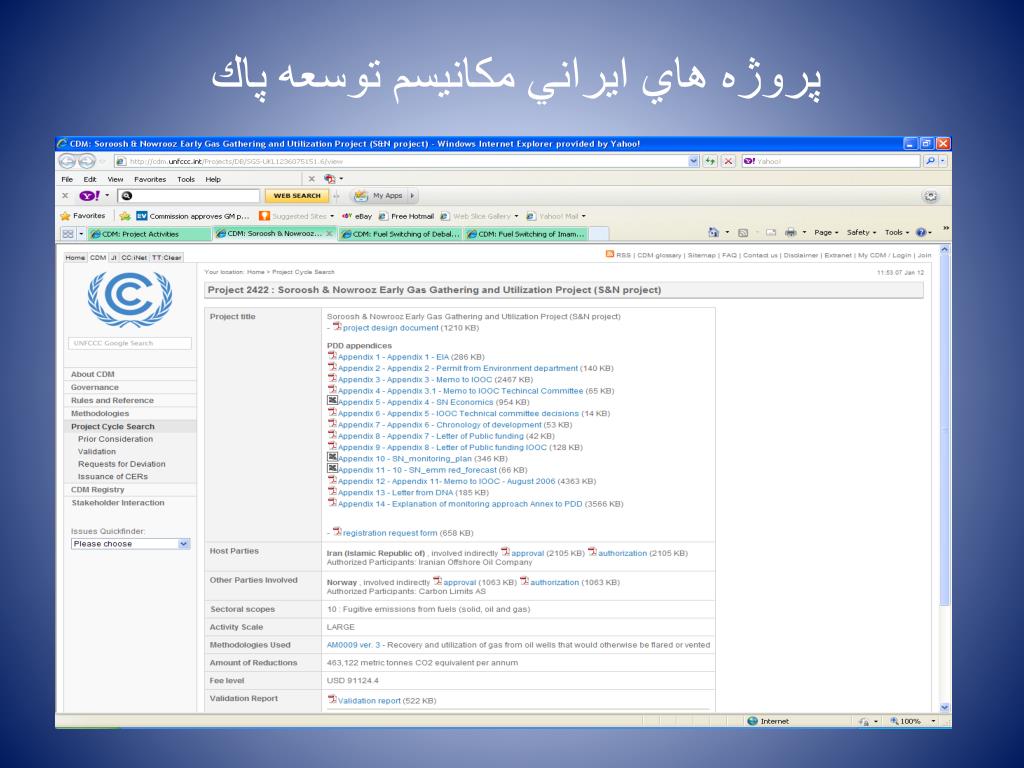Click the Print icon in command bar
The image size is (1024, 768).
coord(790,232)
